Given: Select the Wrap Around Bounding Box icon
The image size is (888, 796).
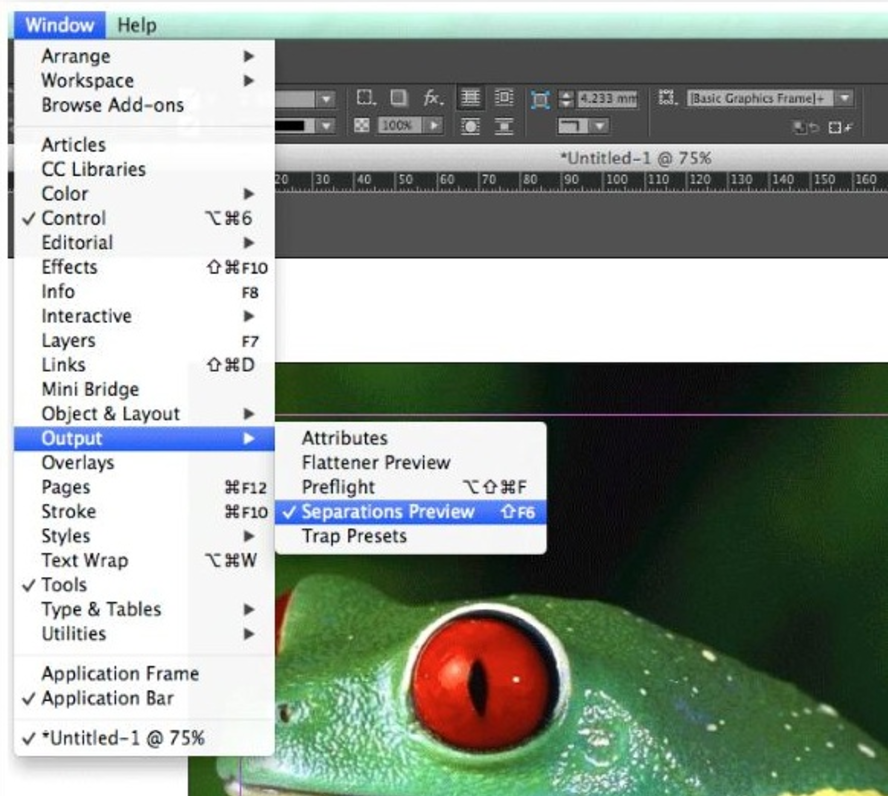Looking at the screenshot, I should 506,96.
